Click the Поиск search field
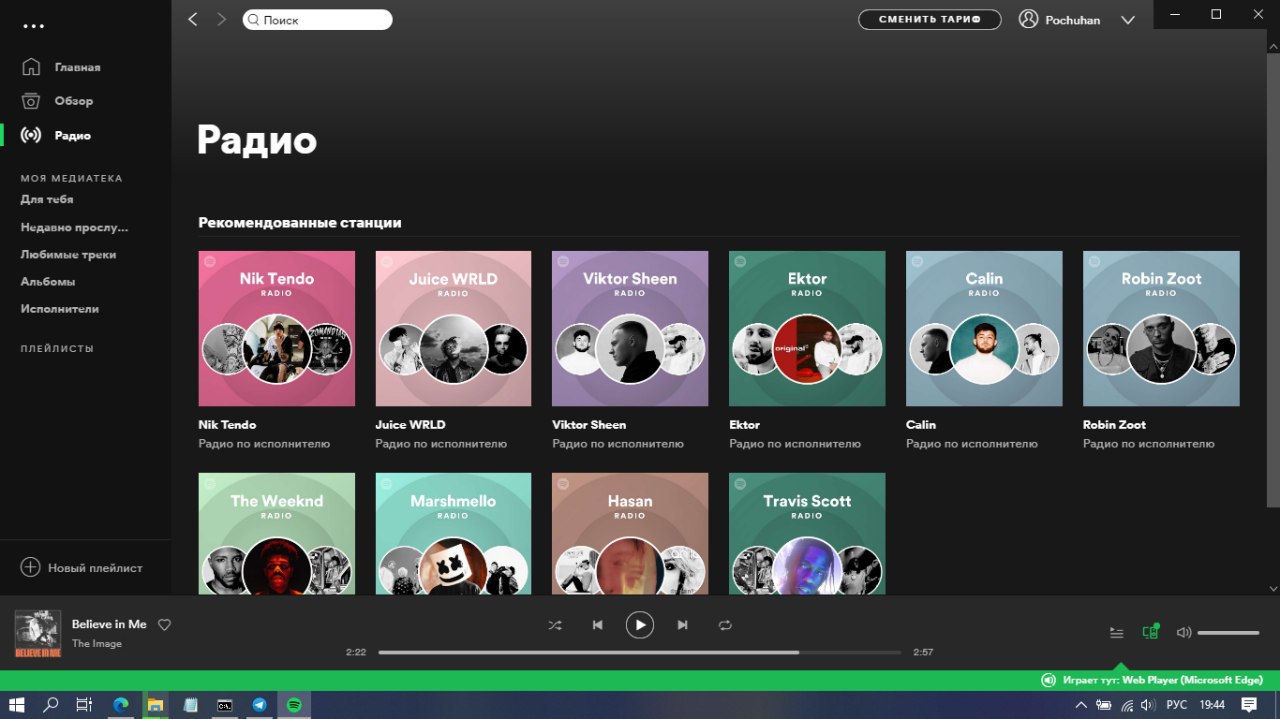 tap(317, 19)
